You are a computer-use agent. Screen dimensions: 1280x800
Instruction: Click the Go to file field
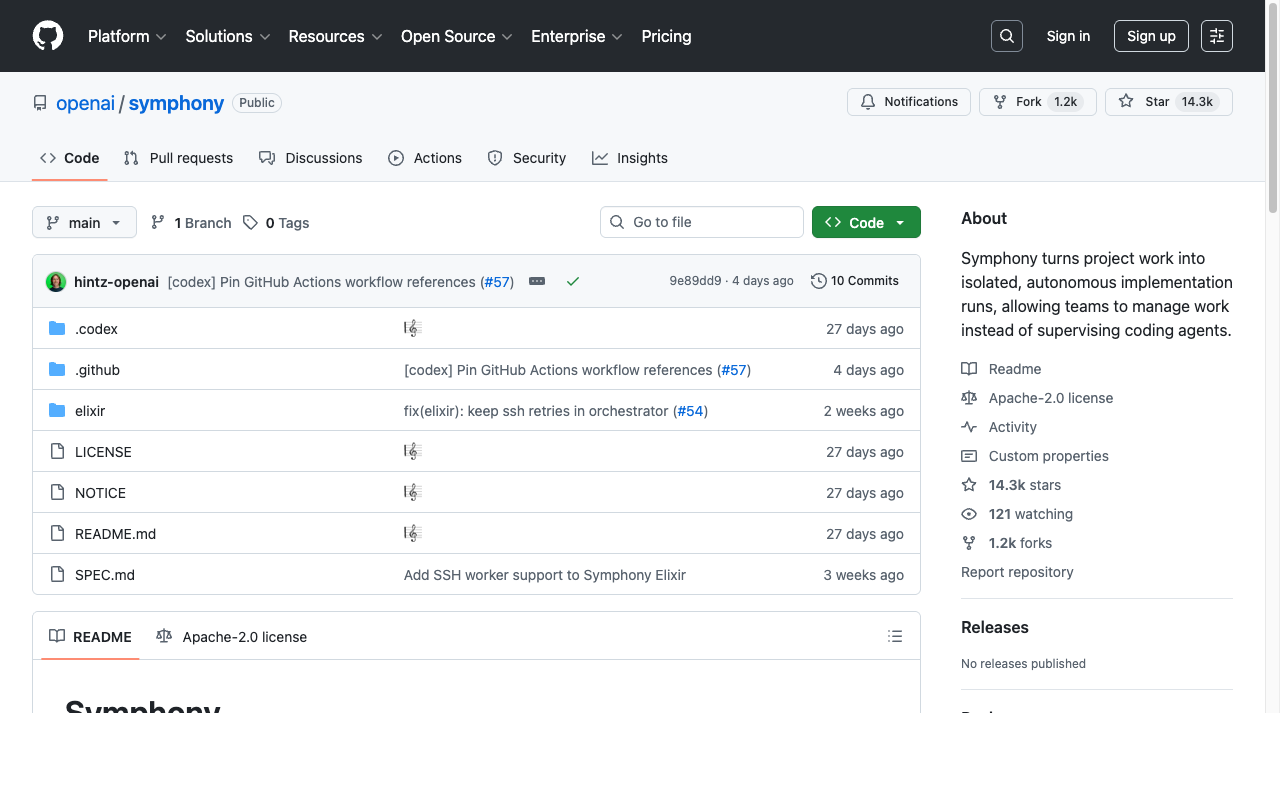(x=702, y=222)
